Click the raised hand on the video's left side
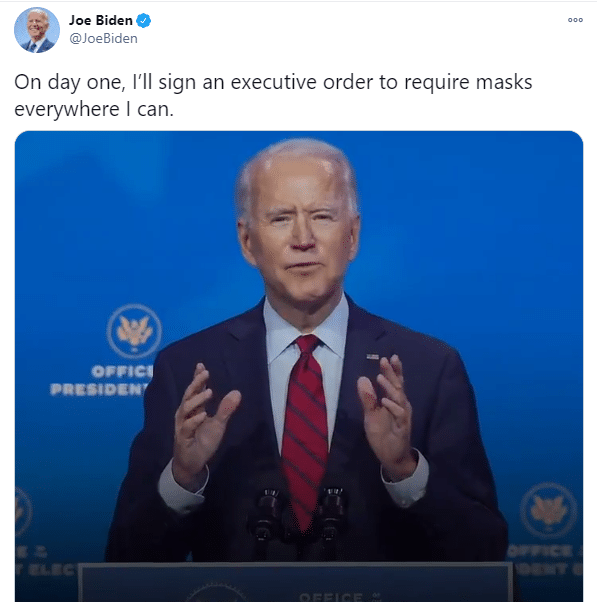Viewport: 597px width, 602px height. pyautogui.click(x=201, y=424)
